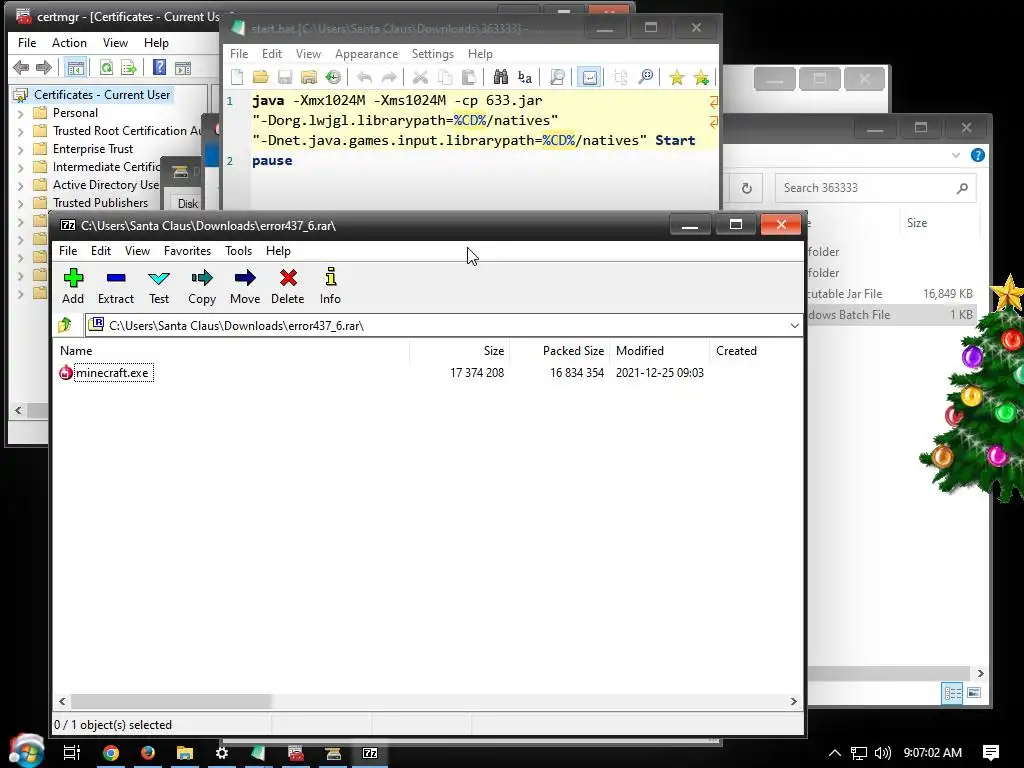Click the 7-Zip horizontal scrollbar thumb
Screen dimensions: 1024x768
click(171, 701)
